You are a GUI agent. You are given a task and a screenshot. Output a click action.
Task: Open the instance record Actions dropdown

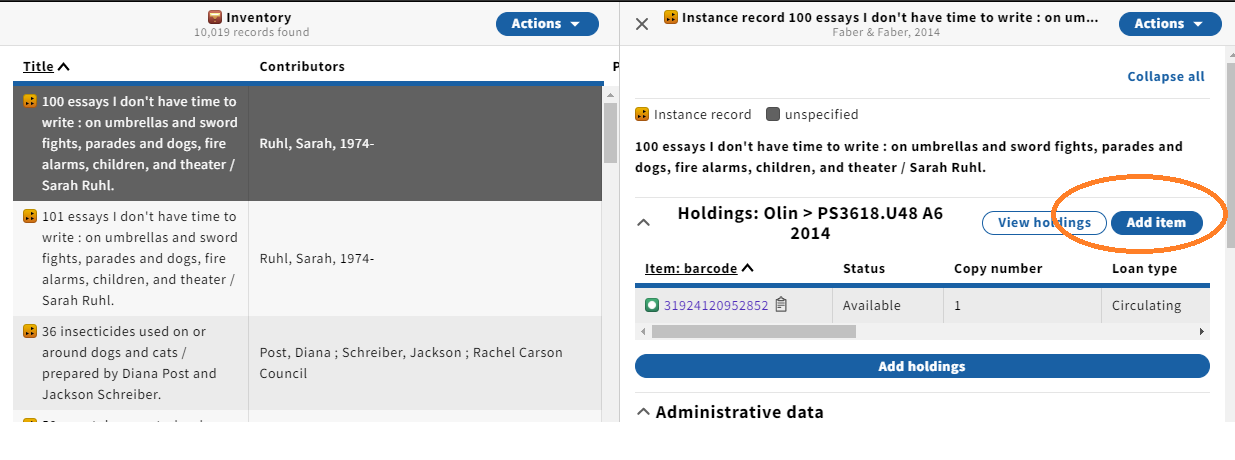pyautogui.click(x=1170, y=24)
